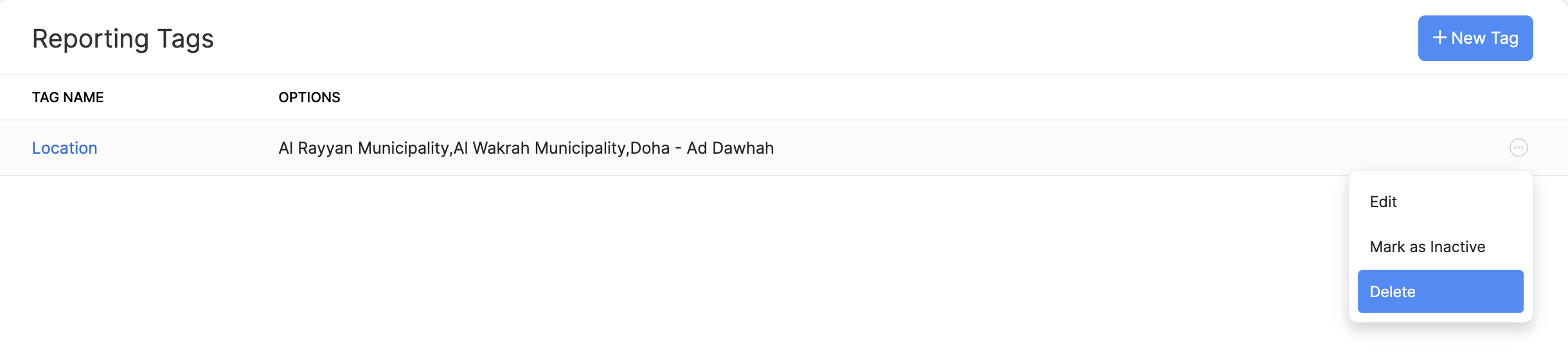The width and height of the screenshot is (1568, 355).
Task: Click the Reporting Tags page heading
Action: coord(123,39)
